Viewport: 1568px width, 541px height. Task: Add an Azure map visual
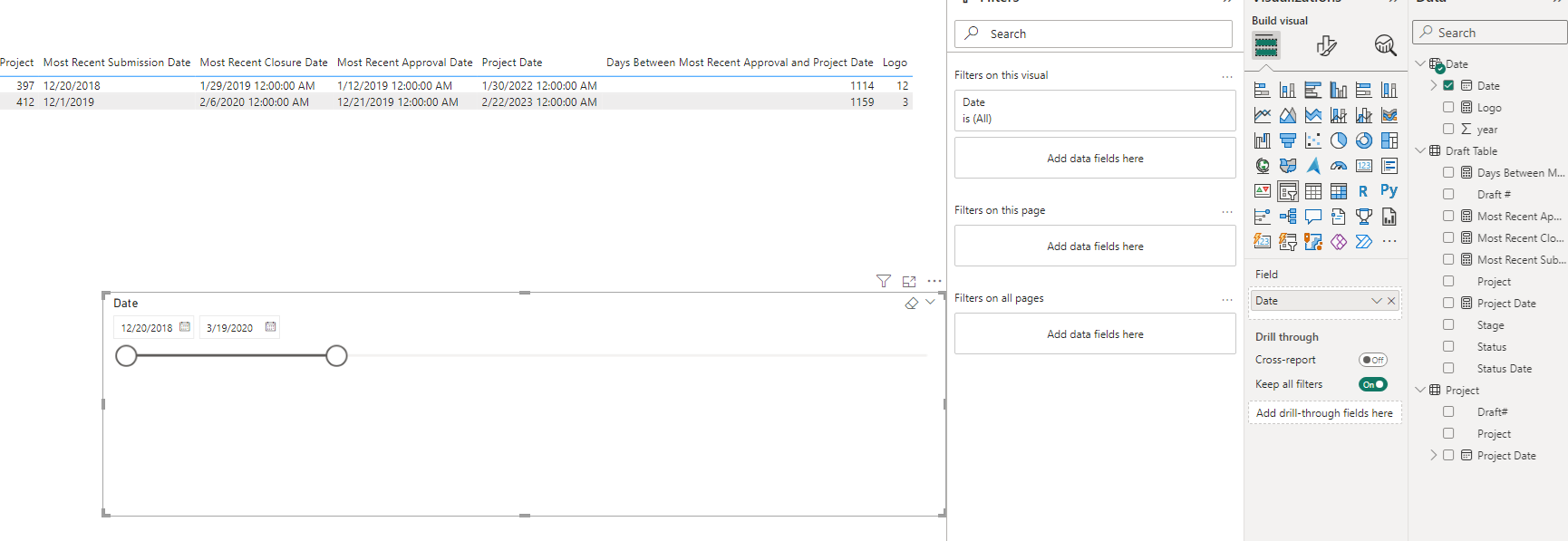click(1313, 166)
